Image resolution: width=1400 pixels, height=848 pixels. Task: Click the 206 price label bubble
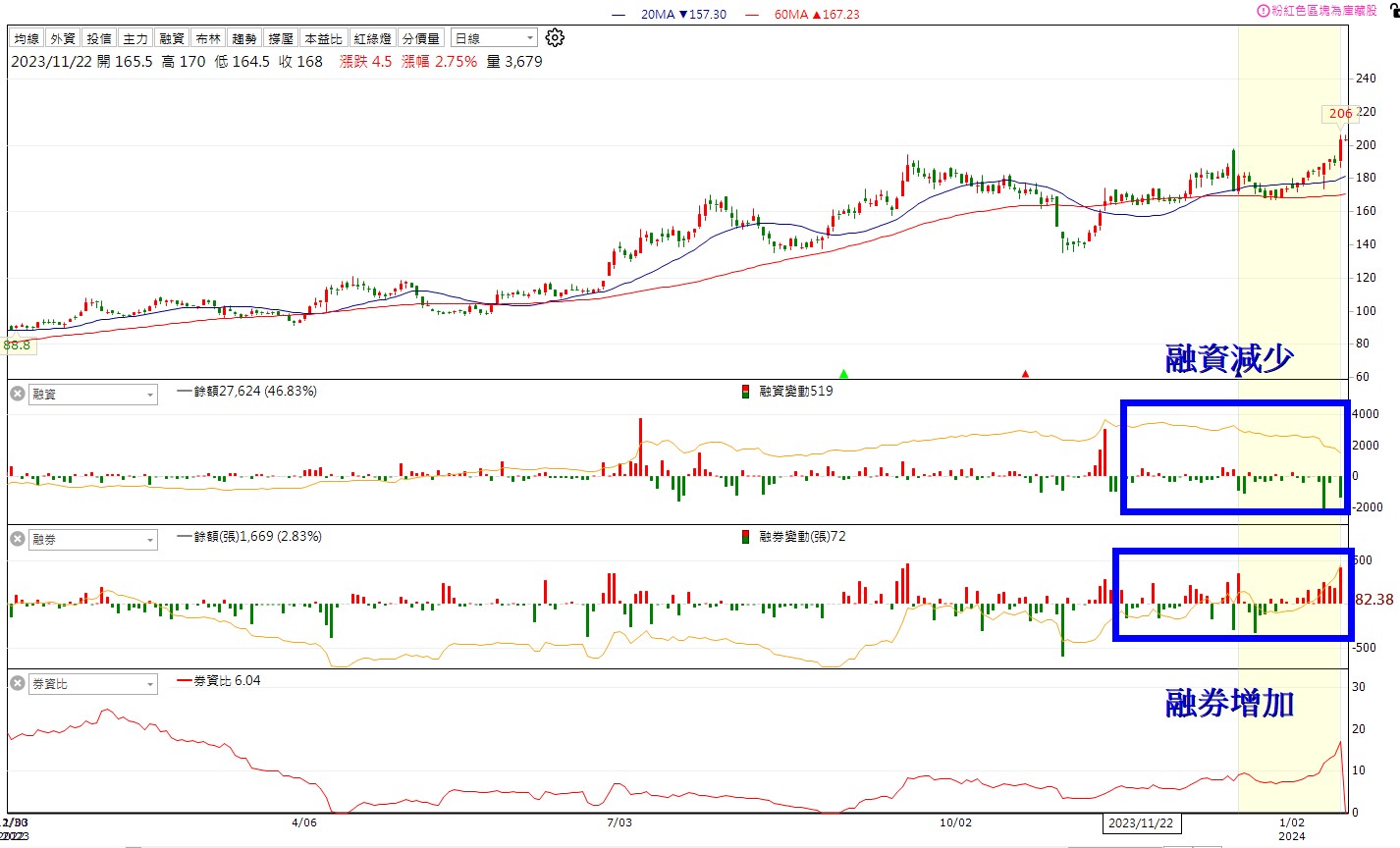1340,114
